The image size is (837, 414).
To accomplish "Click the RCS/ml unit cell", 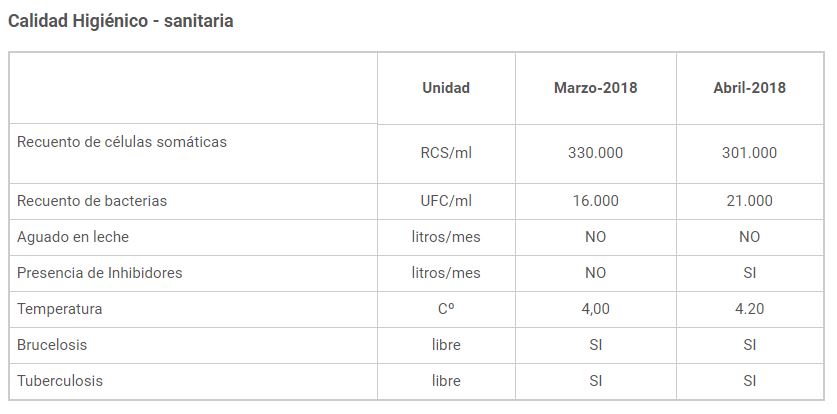I will [446, 153].
